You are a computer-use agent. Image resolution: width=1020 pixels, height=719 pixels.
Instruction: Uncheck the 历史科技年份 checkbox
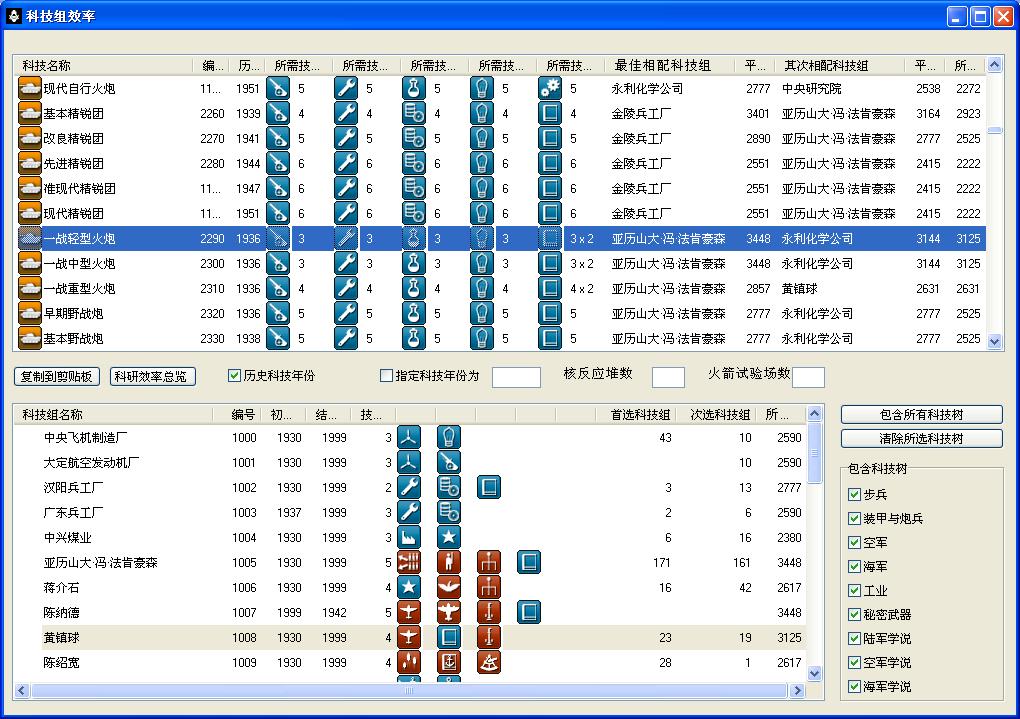click(235, 376)
